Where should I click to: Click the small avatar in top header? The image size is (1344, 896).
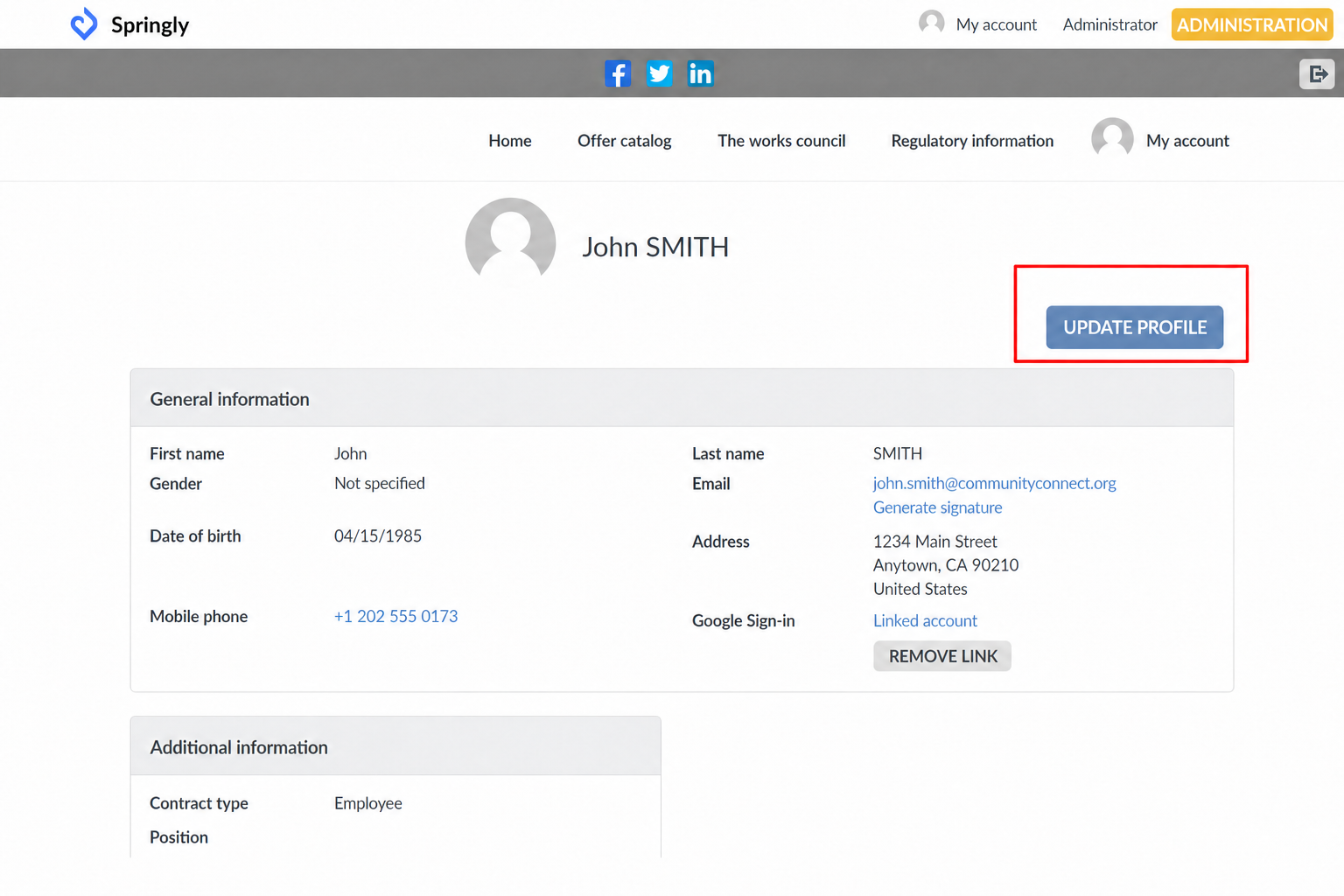[932, 23]
